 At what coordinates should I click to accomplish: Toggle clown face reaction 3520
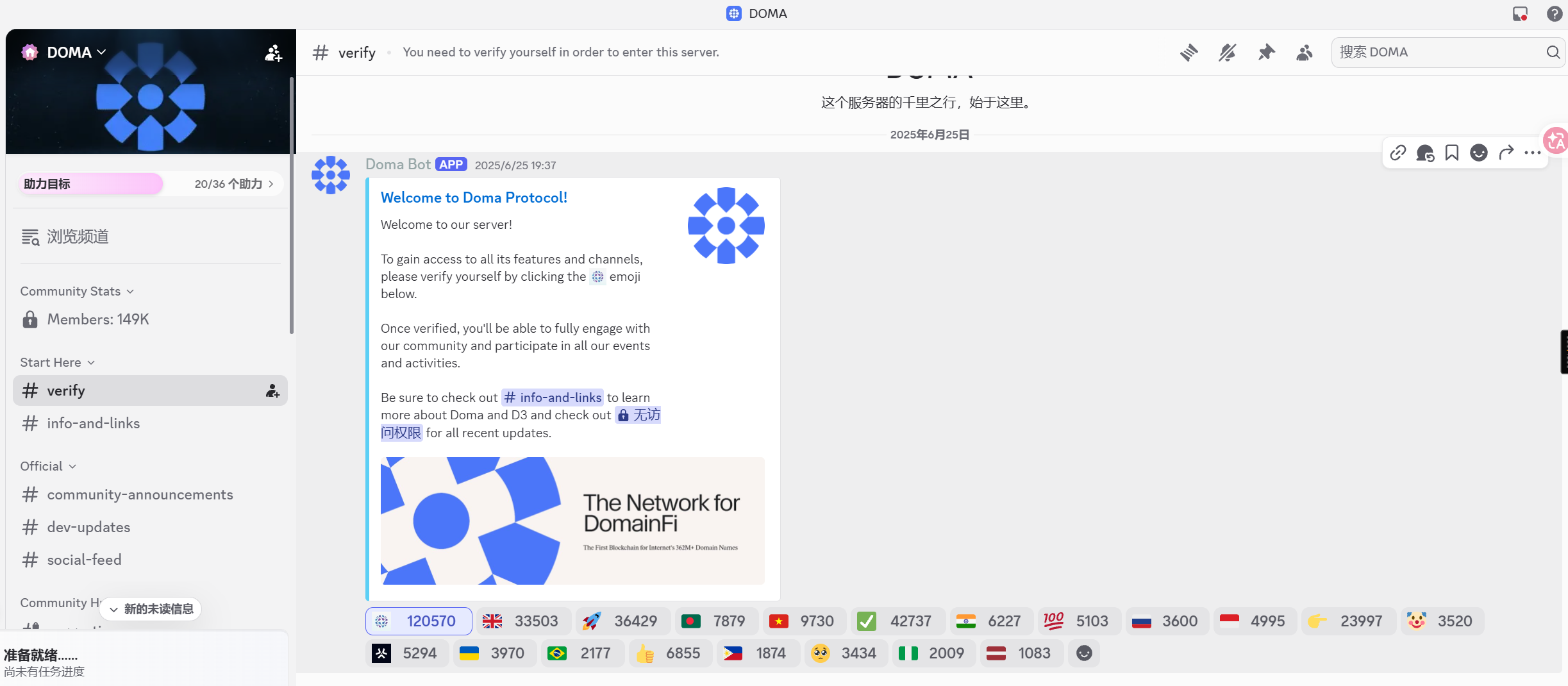click(x=1442, y=621)
